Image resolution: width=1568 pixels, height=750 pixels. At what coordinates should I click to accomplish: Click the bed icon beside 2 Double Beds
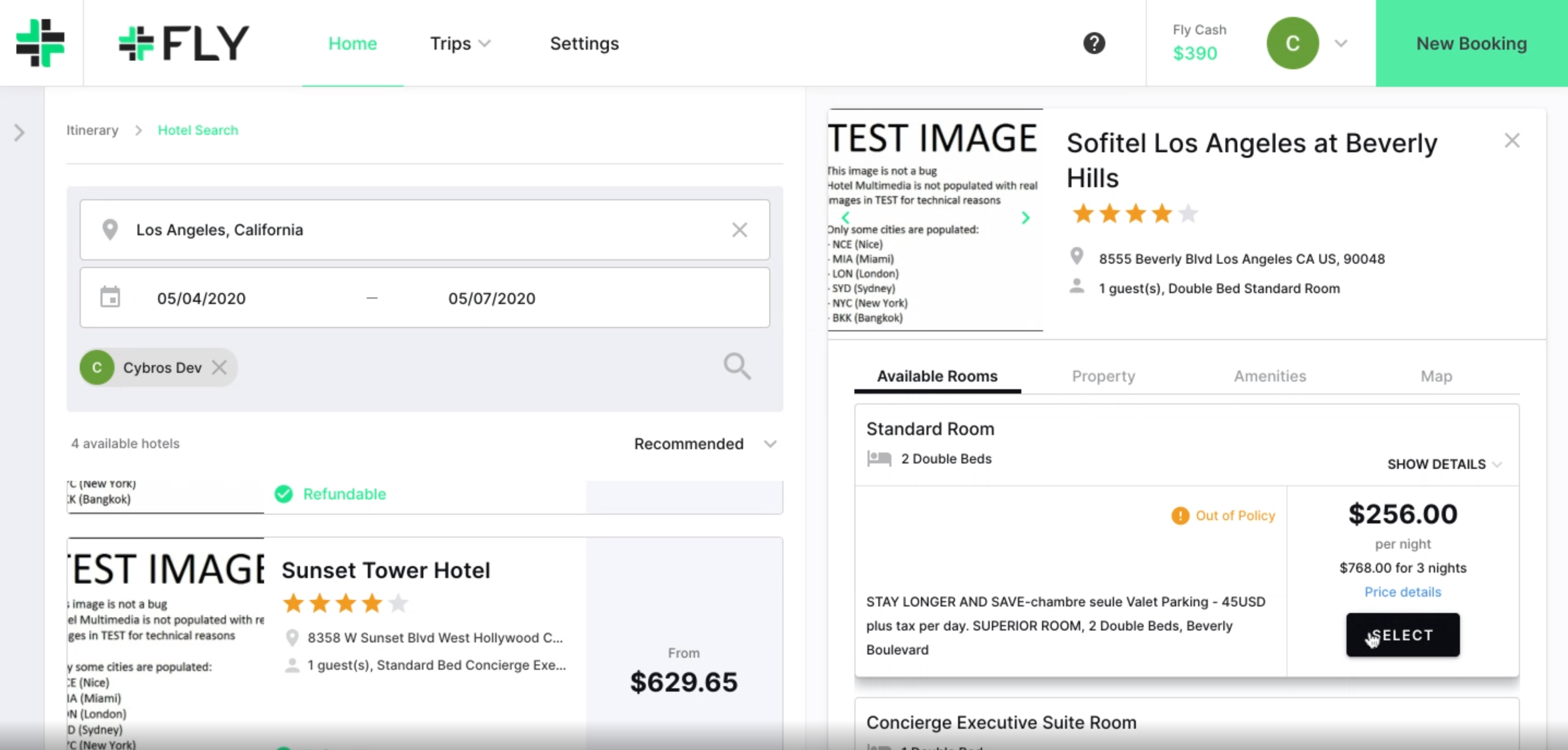(x=879, y=459)
